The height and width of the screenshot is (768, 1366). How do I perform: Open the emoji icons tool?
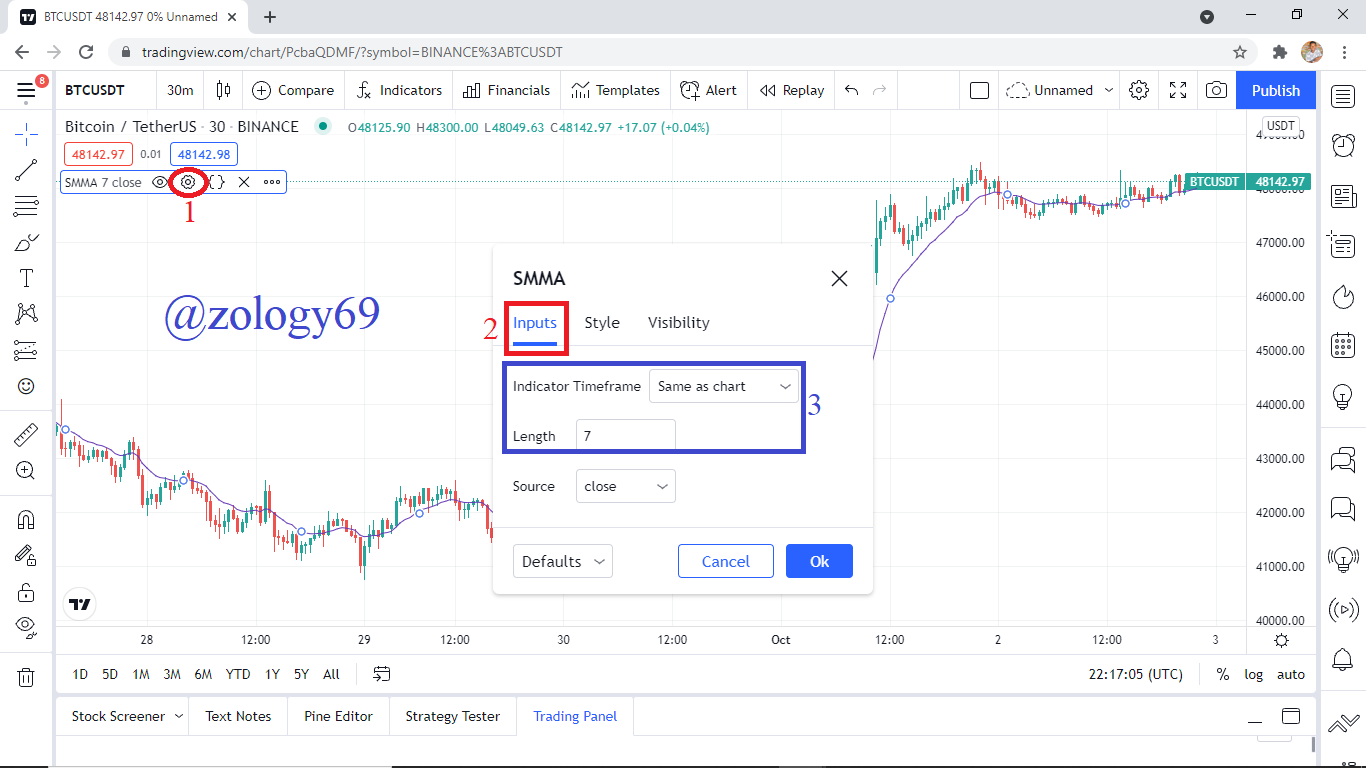(x=26, y=386)
